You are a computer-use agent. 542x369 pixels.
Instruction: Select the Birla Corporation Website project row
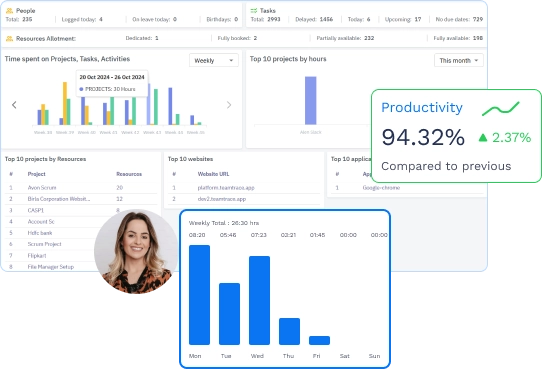coord(81,199)
